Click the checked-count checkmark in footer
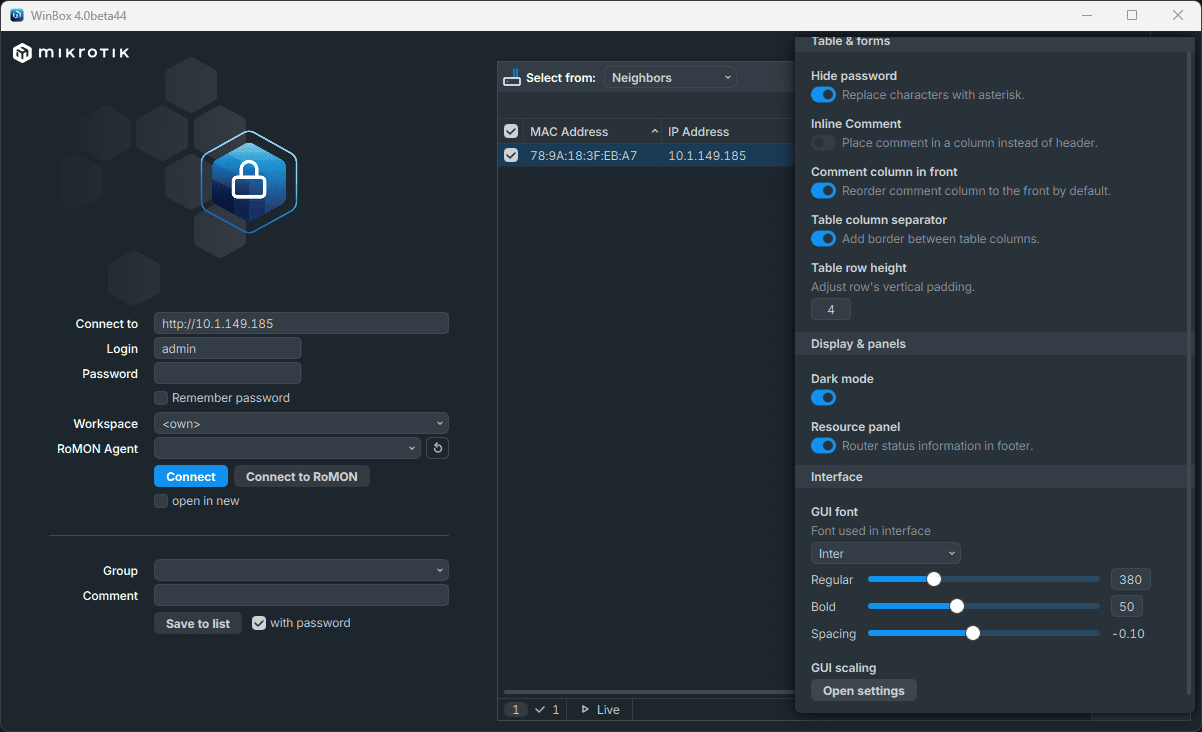Screen dimensions: 1202x732 (x=540, y=710)
